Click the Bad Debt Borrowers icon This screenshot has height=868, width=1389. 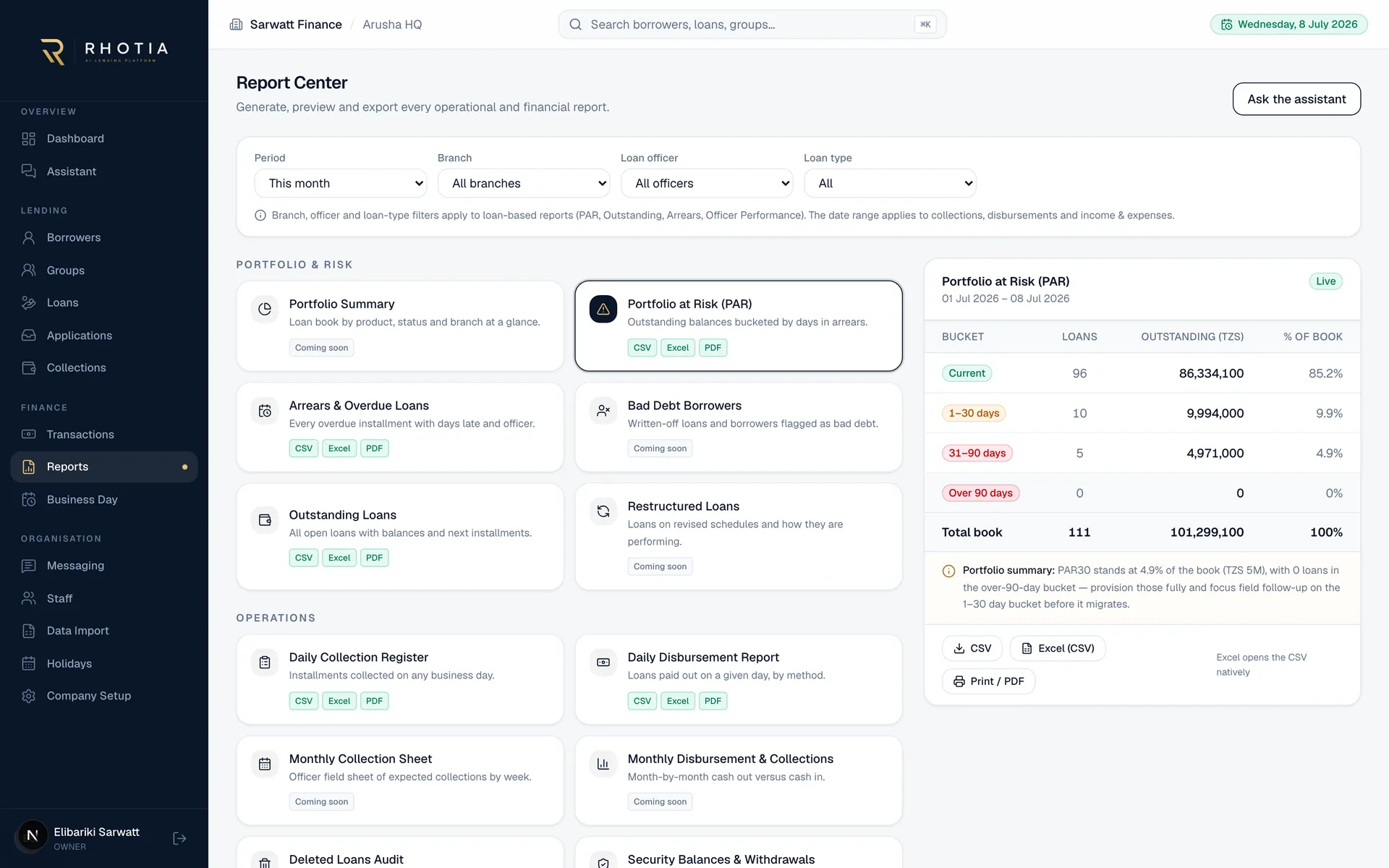(603, 411)
